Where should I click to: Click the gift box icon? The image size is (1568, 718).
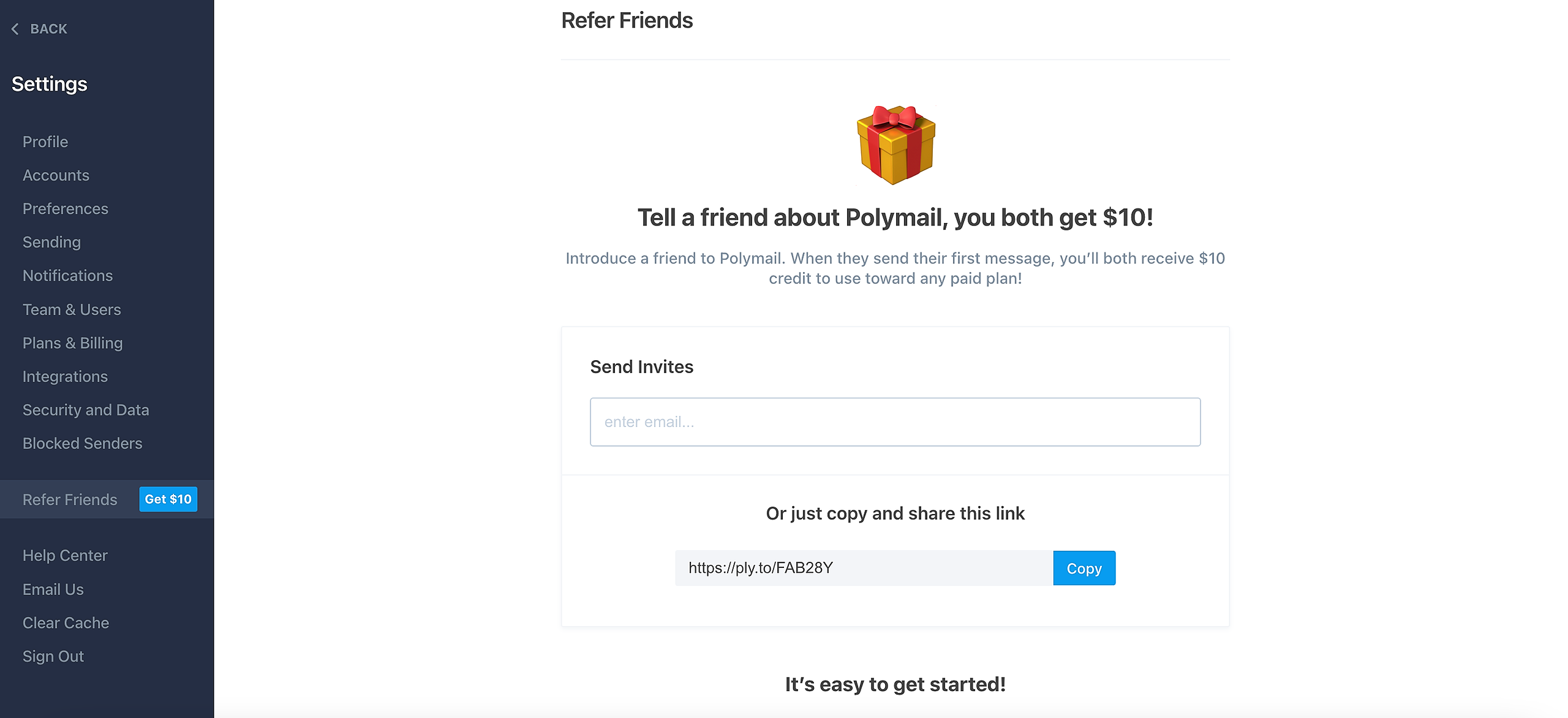(x=895, y=145)
